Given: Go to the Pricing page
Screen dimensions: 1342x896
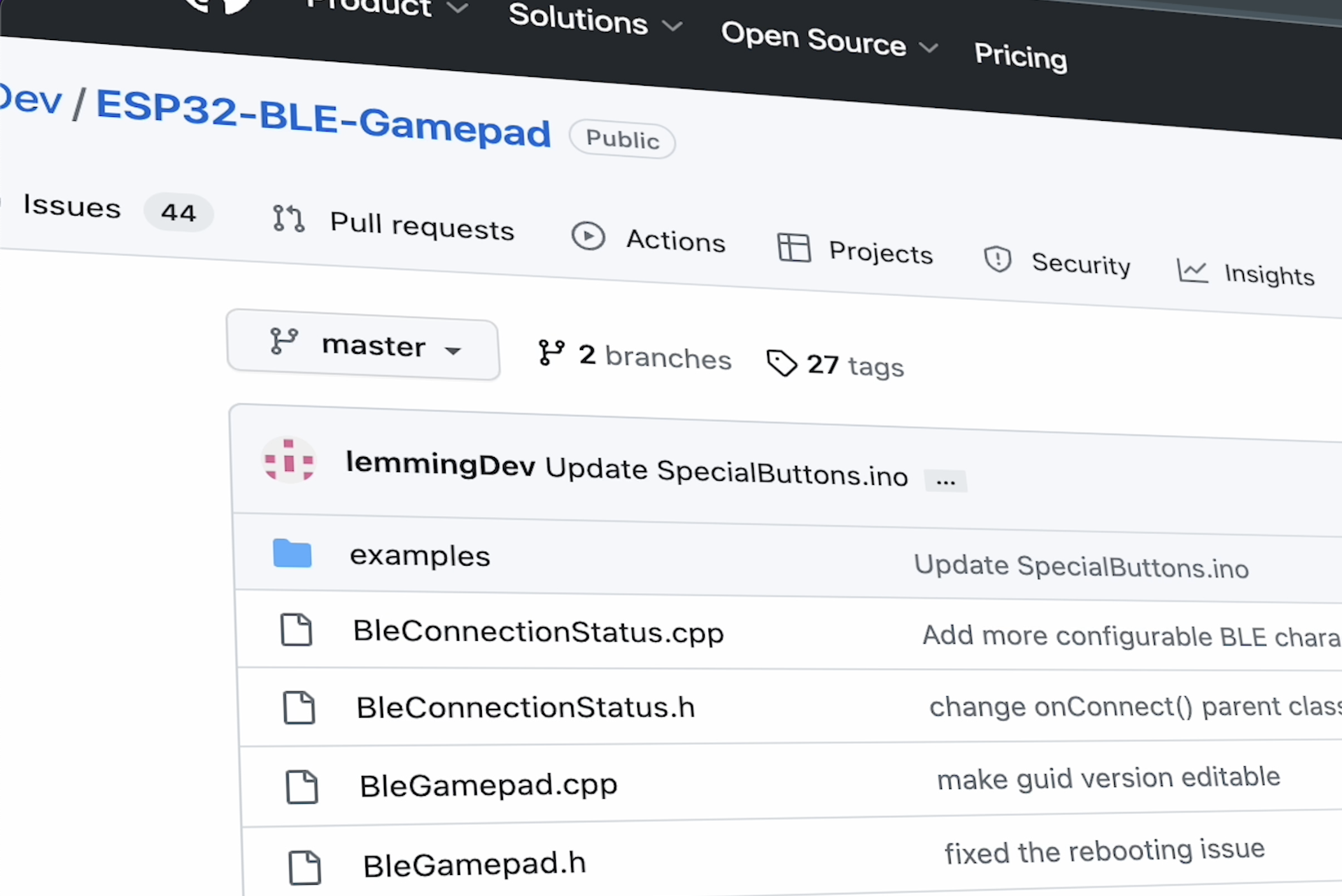Looking at the screenshot, I should pyautogui.click(x=1021, y=57).
